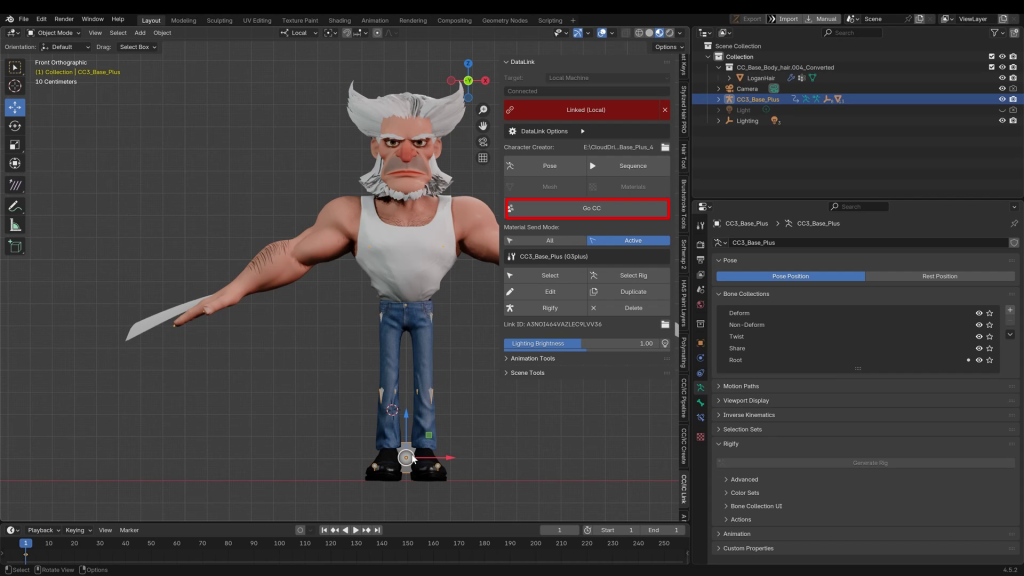Click the viewport zoom magnifier icon
The width and height of the screenshot is (1024, 576).
click(482, 110)
